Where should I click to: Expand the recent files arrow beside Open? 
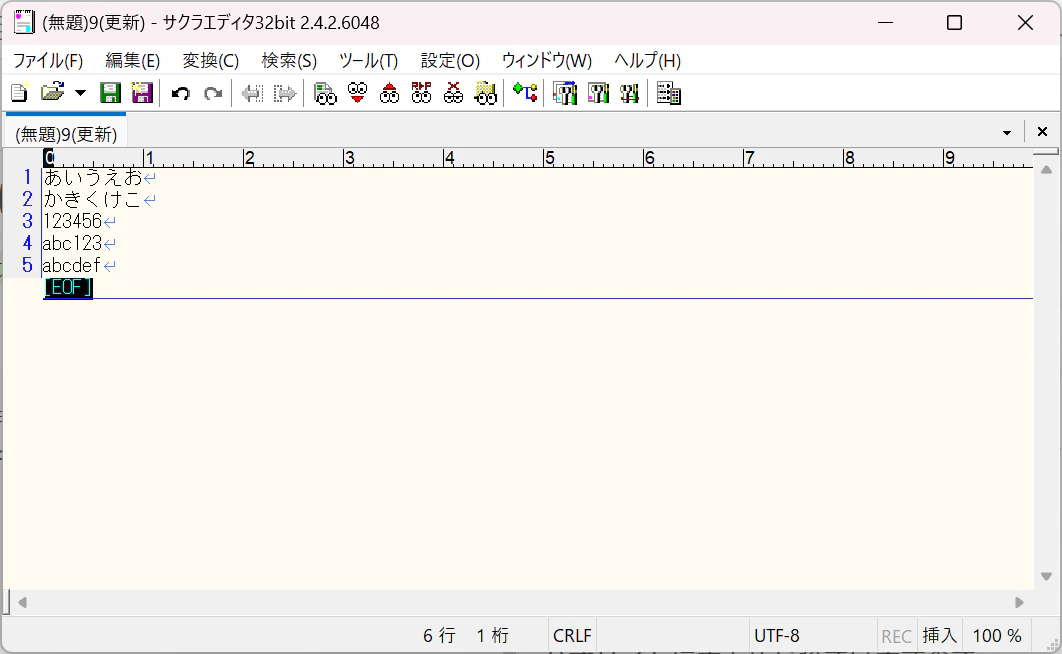point(80,93)
